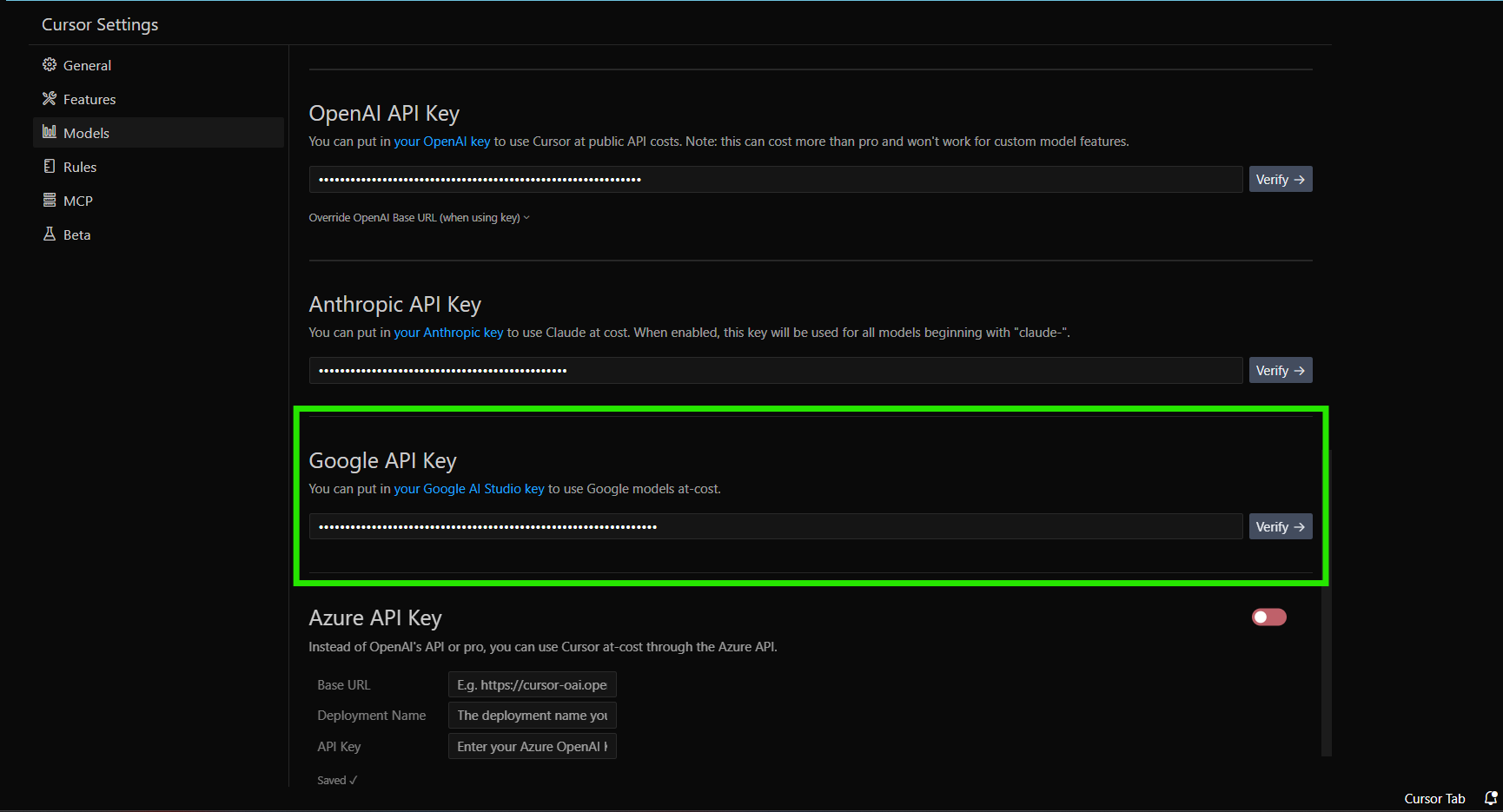Image resolution: width=1503 pixels, height=812 pixels.
Task: Open the "your Google AI Studio key" link
Action: (x=468, y=489)
